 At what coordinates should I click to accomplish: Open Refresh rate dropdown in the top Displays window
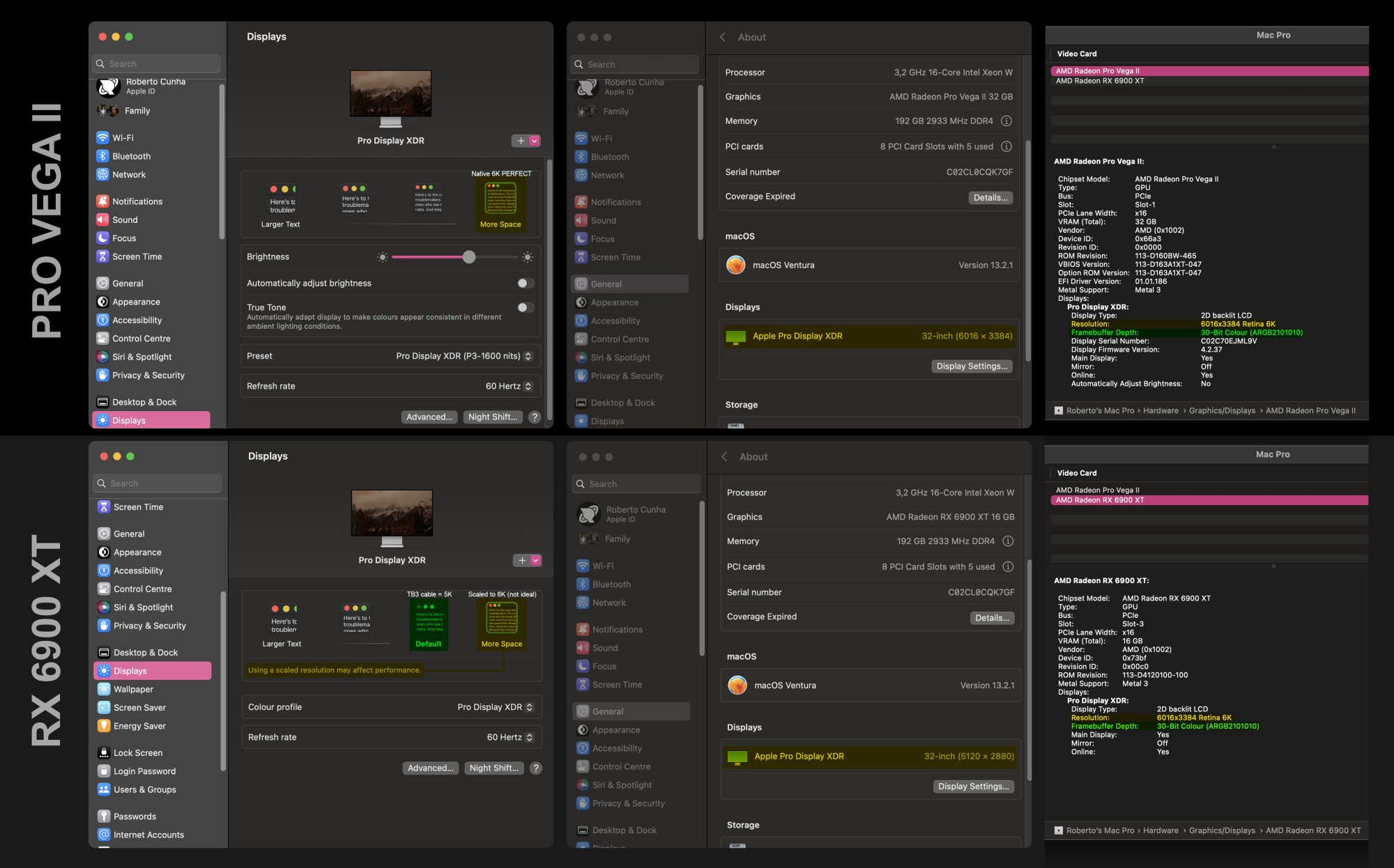pos(509,386)
